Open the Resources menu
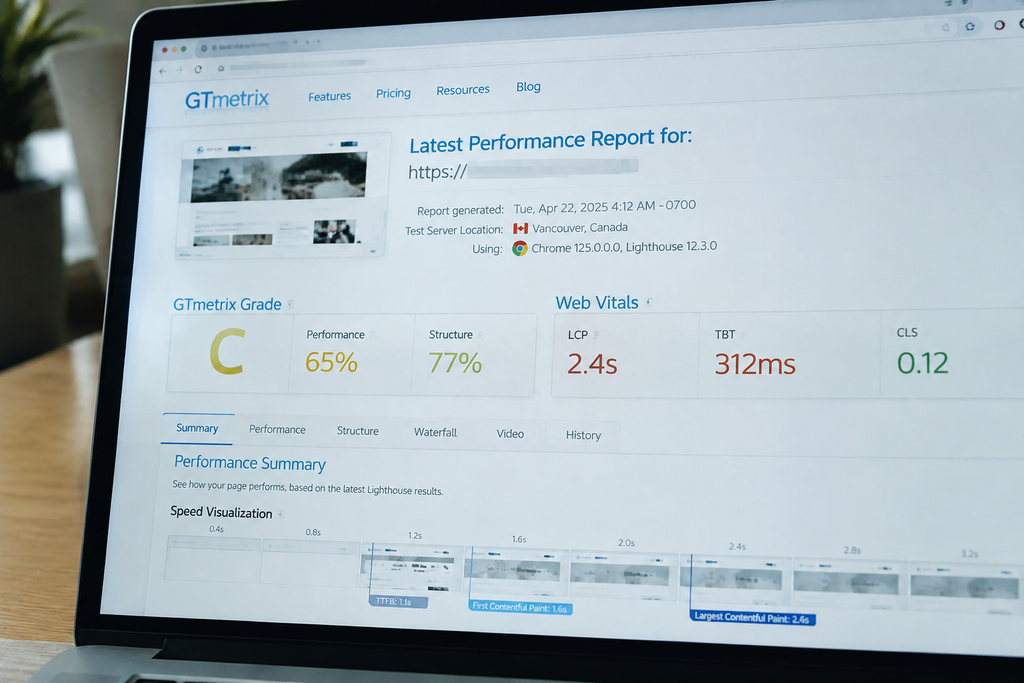The image size is (1024, 683). click(x=463, y=90)
